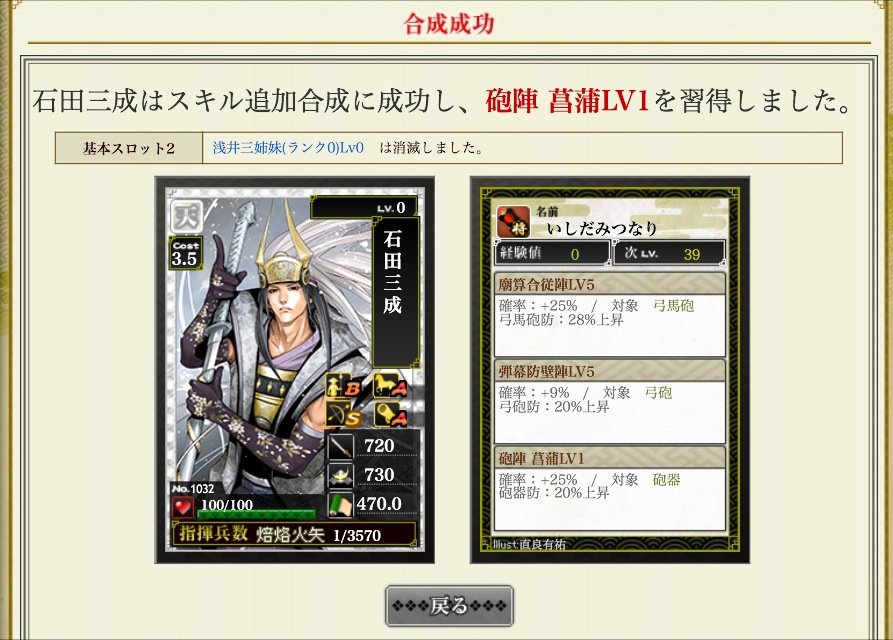The width and height of the screenshot is (893, 640).
Task: Click the helmet defense stat icon
Action: (341, 475)
